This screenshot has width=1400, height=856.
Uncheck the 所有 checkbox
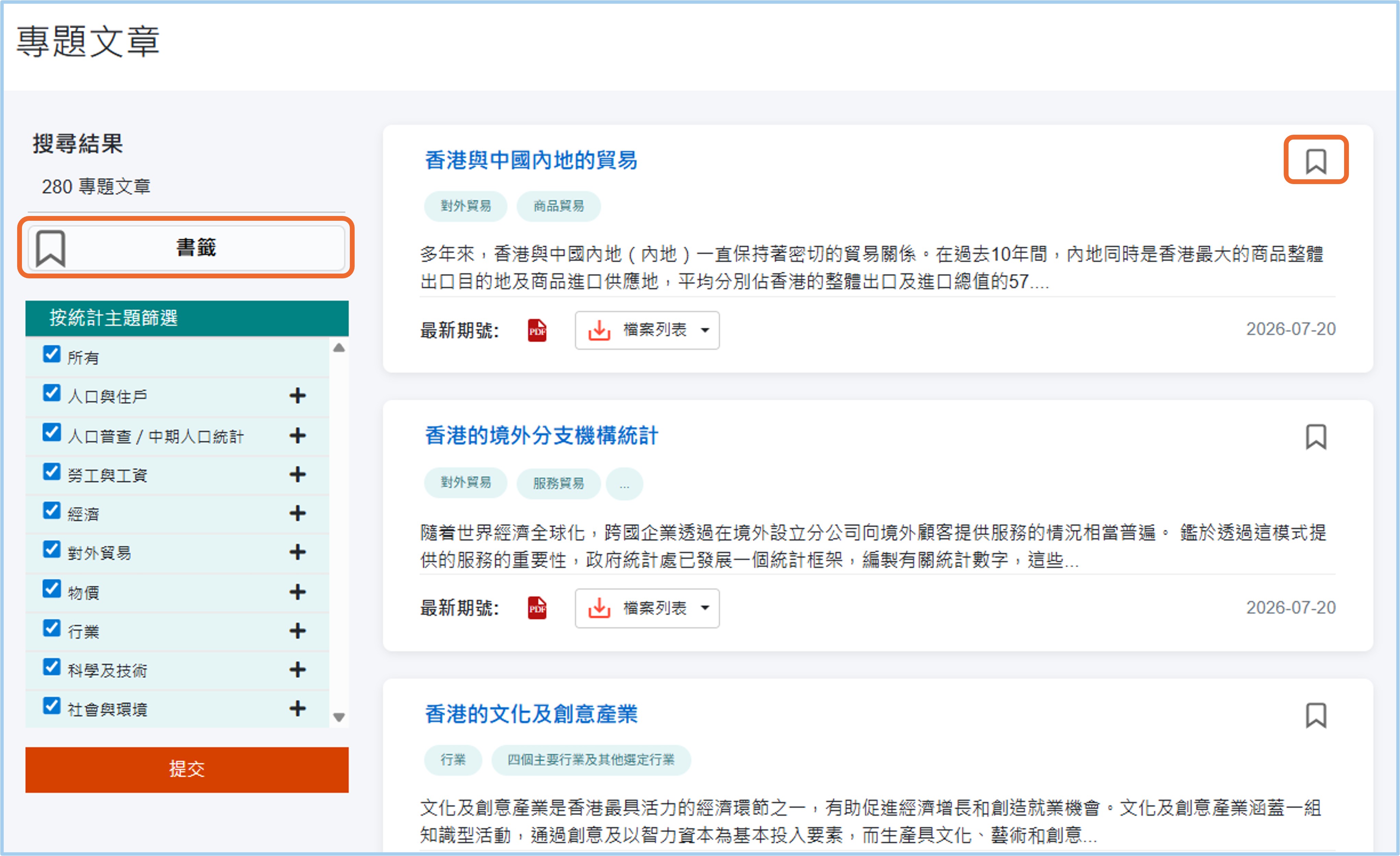[52, 354]
